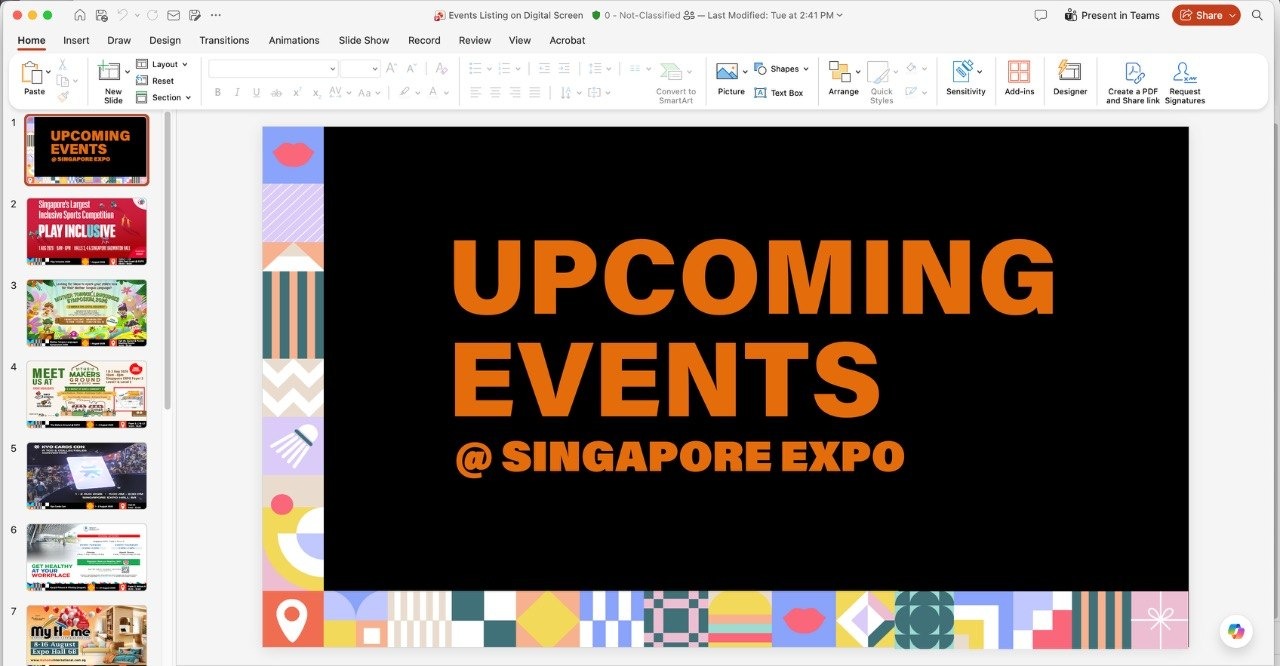Click the Share button
Viewport: 1280px width, 666px height.
tap(1206, 15)
